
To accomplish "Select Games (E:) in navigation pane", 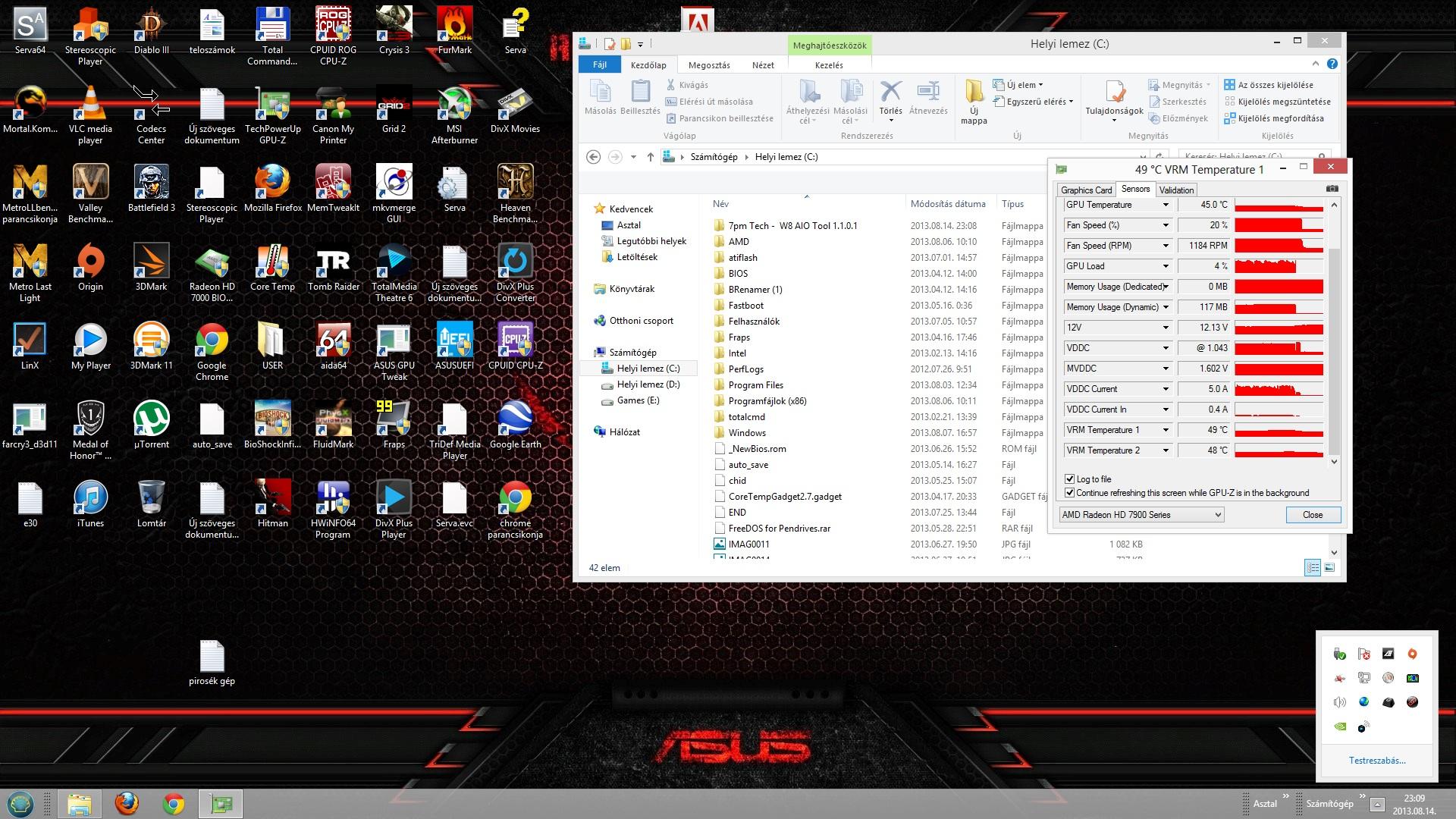I will (638, 400).
